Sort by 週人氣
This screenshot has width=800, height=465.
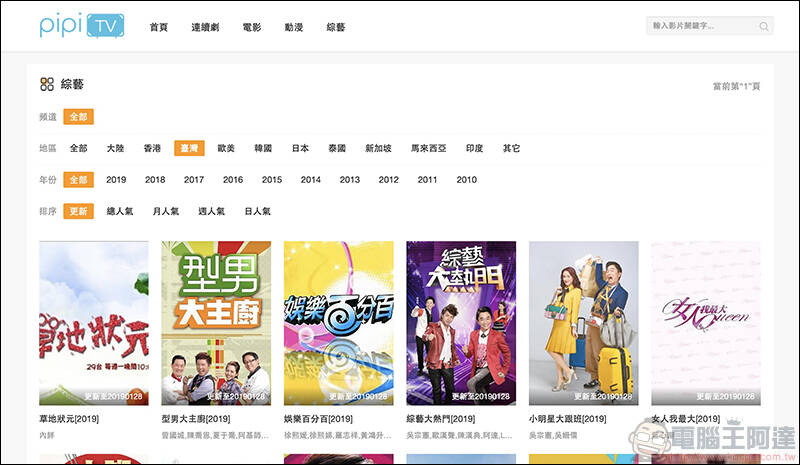tap(212, 211)
